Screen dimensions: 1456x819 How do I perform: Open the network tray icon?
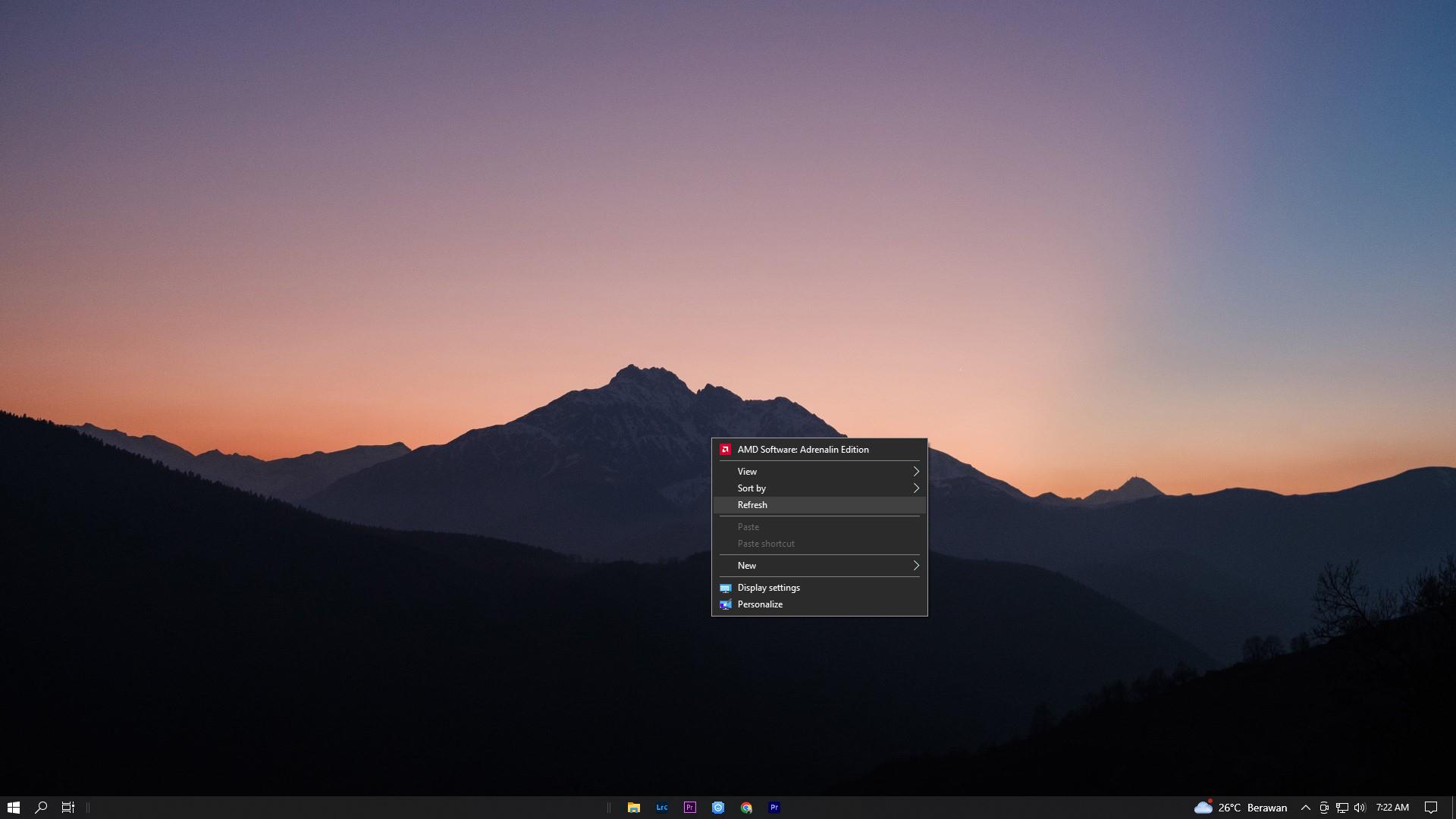coord(1341,808)
